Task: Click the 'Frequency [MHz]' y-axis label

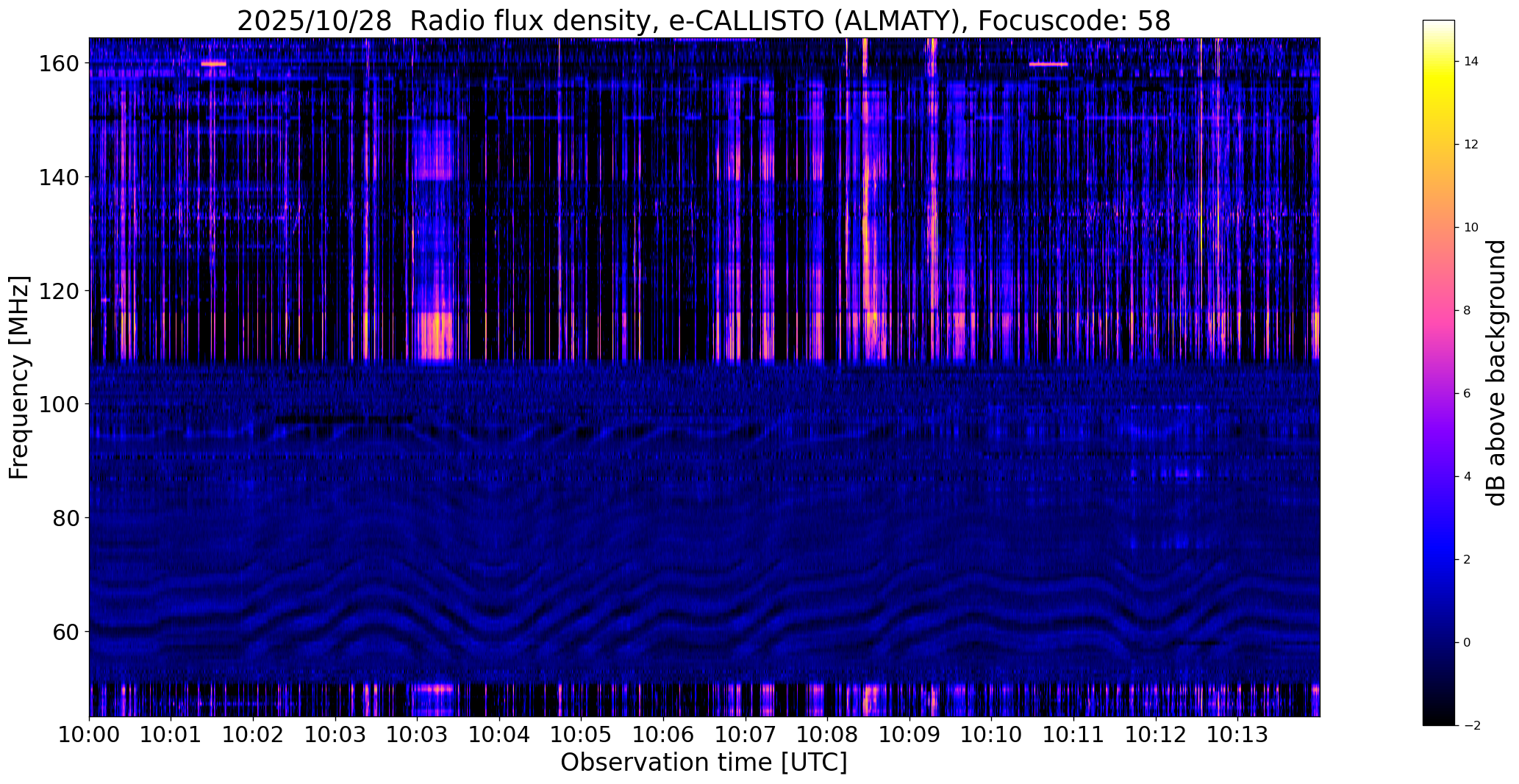Action: [19, 378]
